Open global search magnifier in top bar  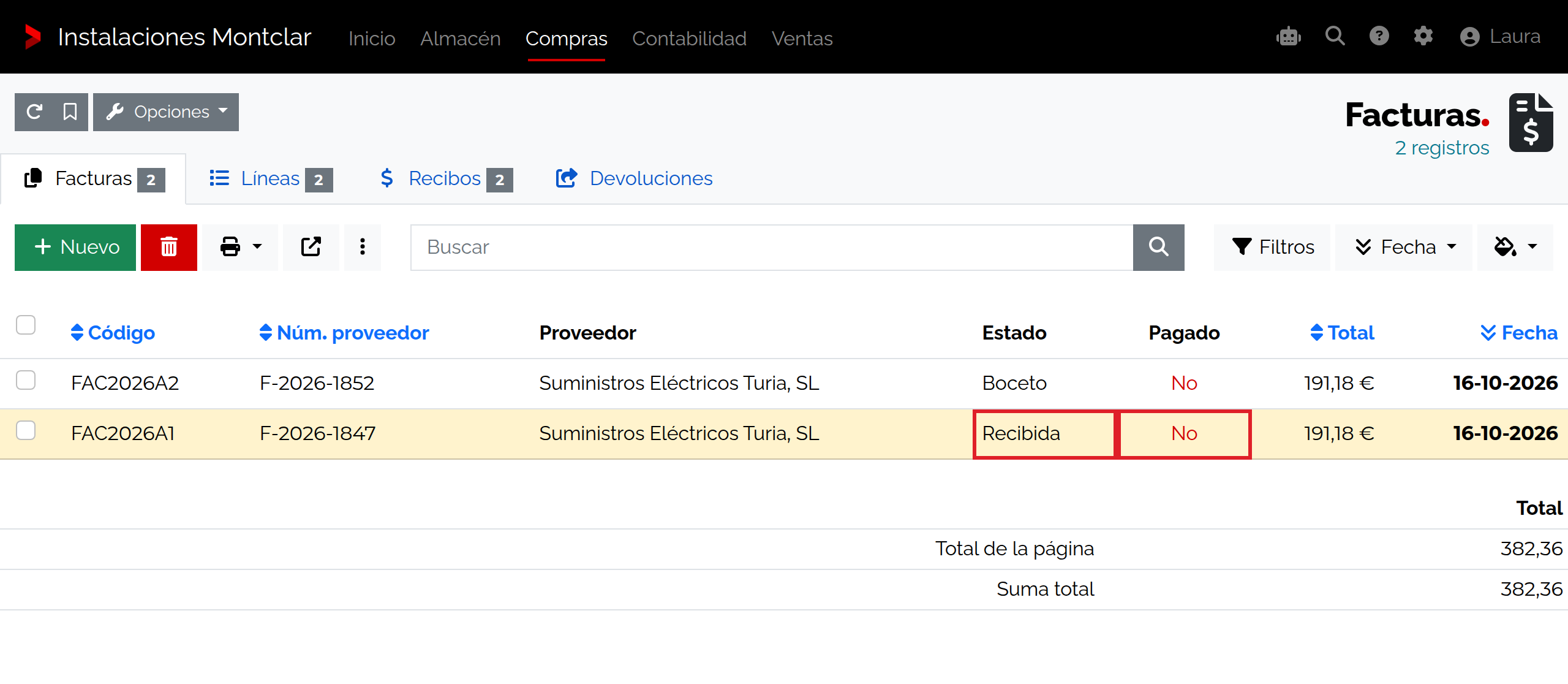point(1335,36)
